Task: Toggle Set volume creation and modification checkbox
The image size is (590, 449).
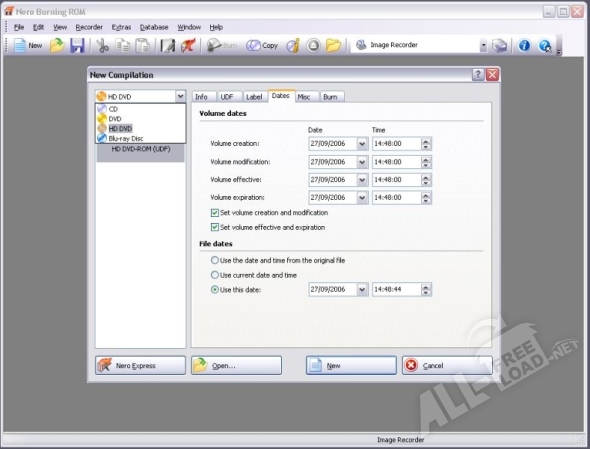Action: pyautogui.click(x=214, y=213)
